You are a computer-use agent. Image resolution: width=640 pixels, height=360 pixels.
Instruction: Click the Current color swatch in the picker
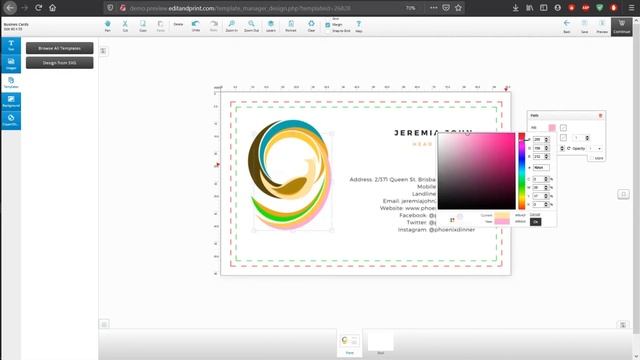(502, 215)
